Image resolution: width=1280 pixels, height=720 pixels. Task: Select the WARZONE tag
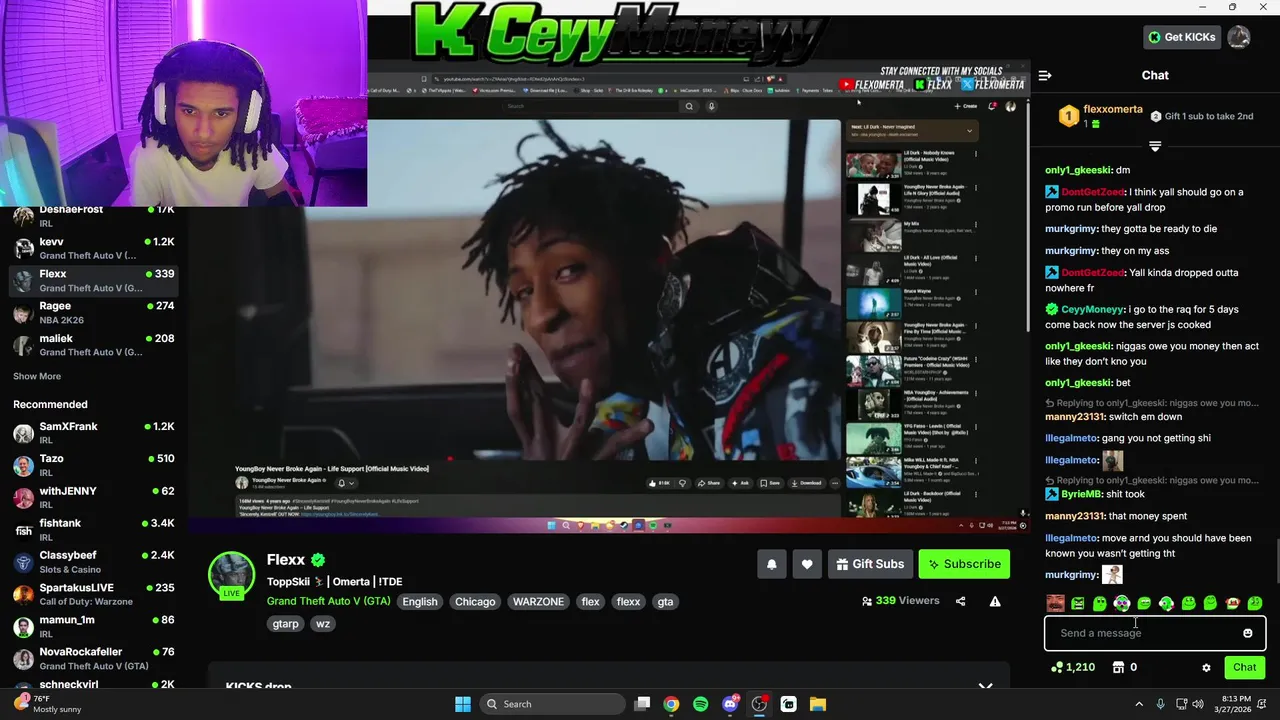coord(538,602)
